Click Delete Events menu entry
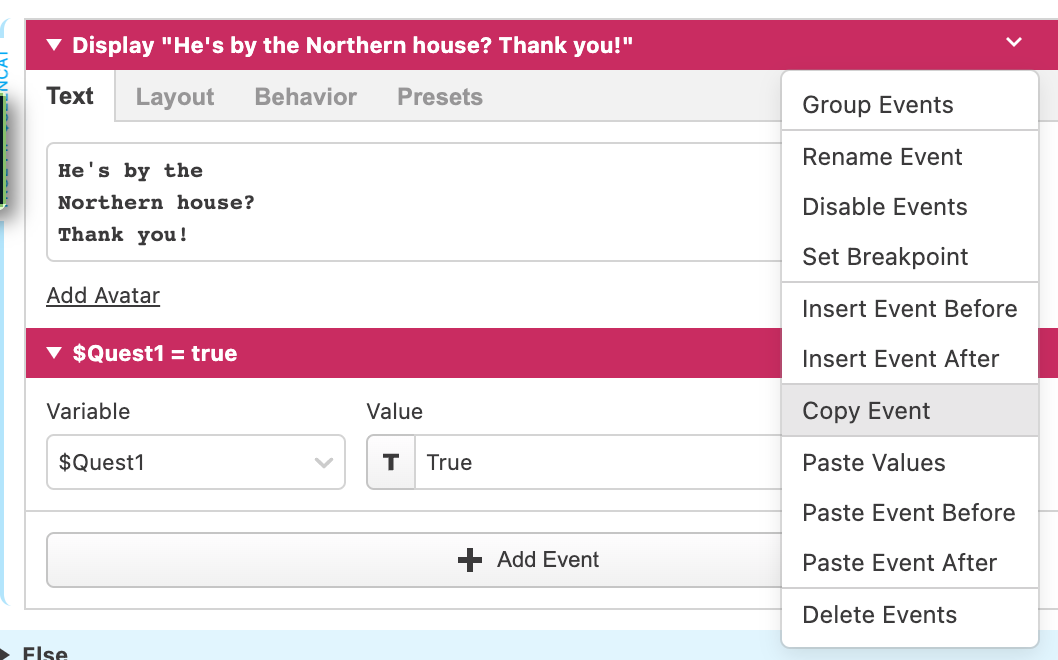Screen dimensions: 1058x660 coord(879,615)
